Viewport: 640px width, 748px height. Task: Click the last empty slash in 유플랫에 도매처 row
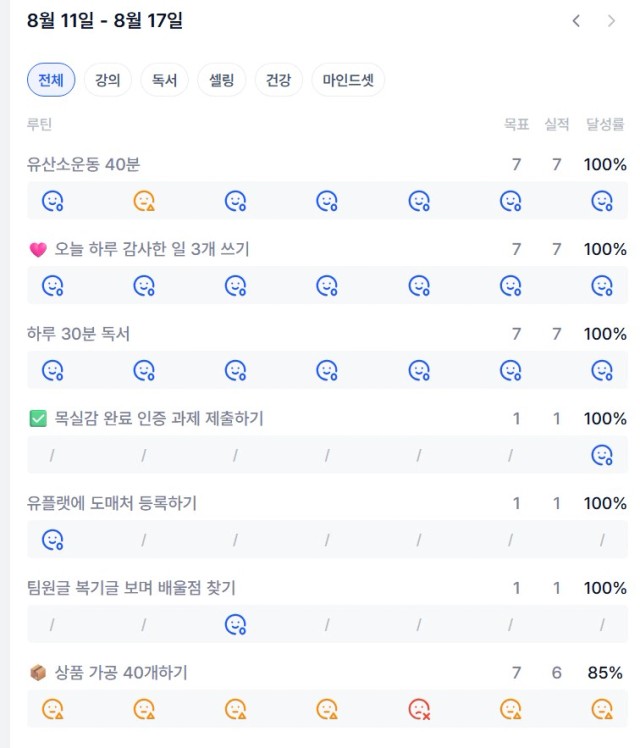click(x=602, y=540)
